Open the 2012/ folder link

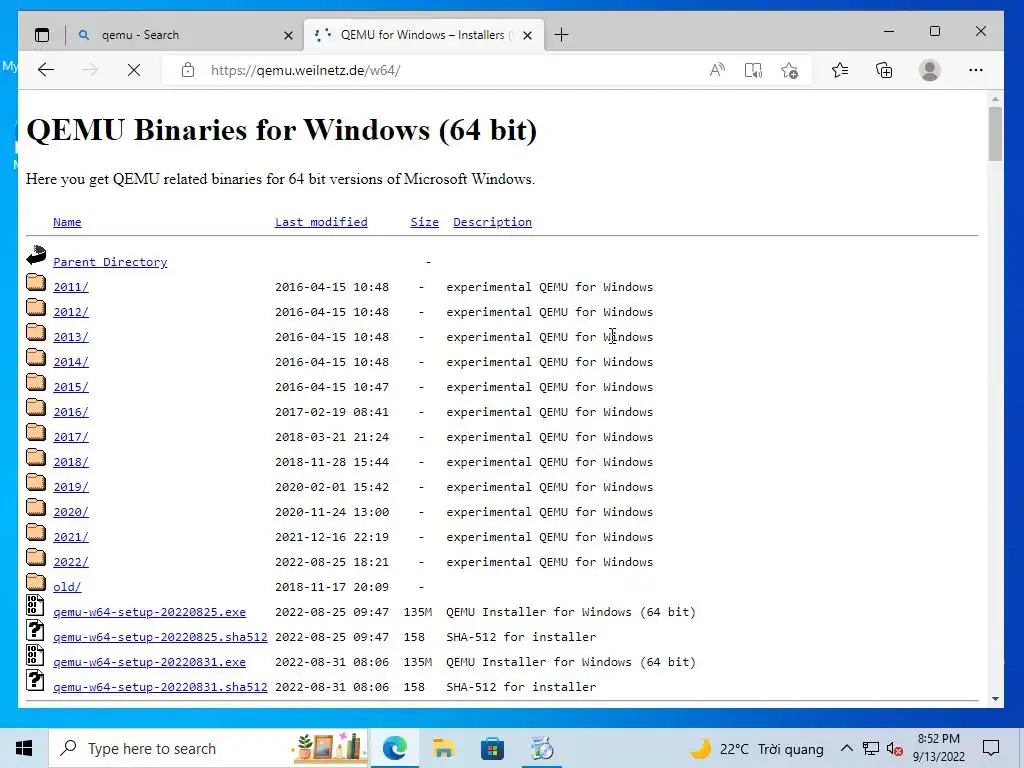pyautogui.click(x=71, y=312)
